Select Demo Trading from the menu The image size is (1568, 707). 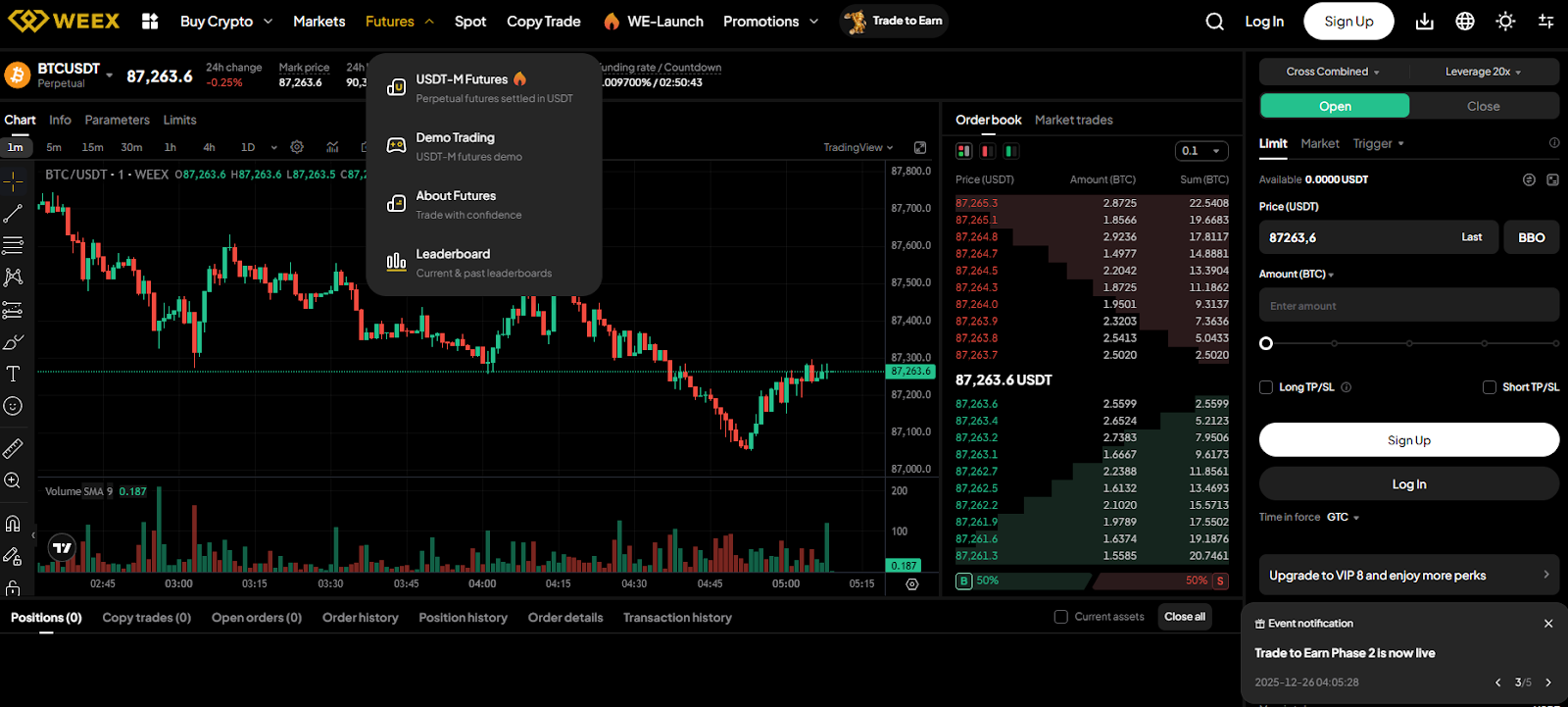tap(484, 146)
